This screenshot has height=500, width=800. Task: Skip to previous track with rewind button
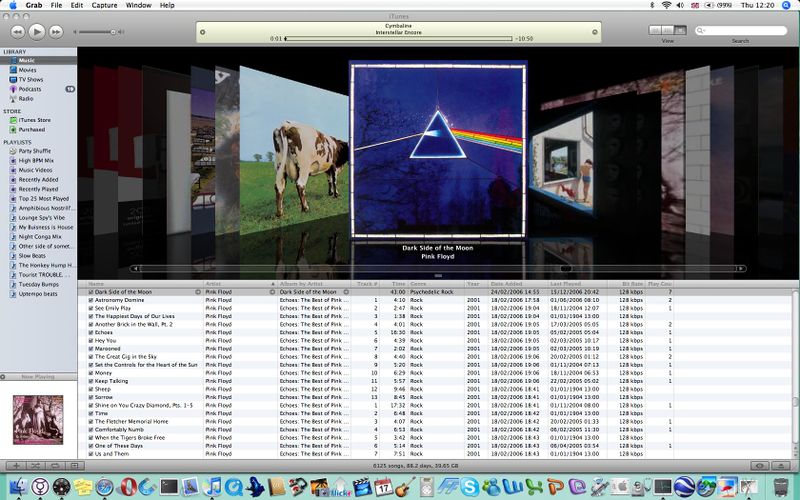point(17,32)
